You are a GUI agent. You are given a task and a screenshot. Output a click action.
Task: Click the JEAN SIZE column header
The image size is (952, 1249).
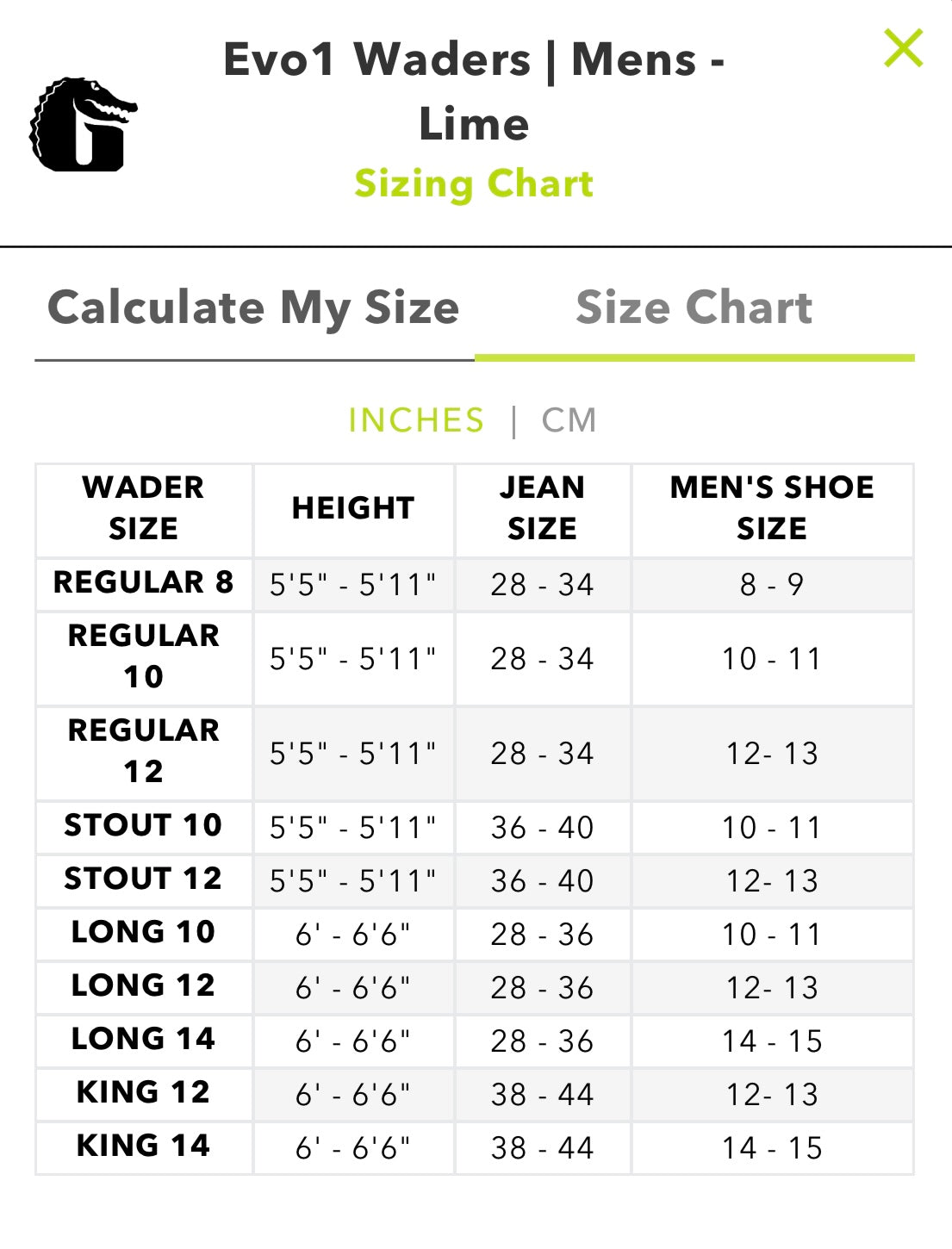[x=542, y=508]
